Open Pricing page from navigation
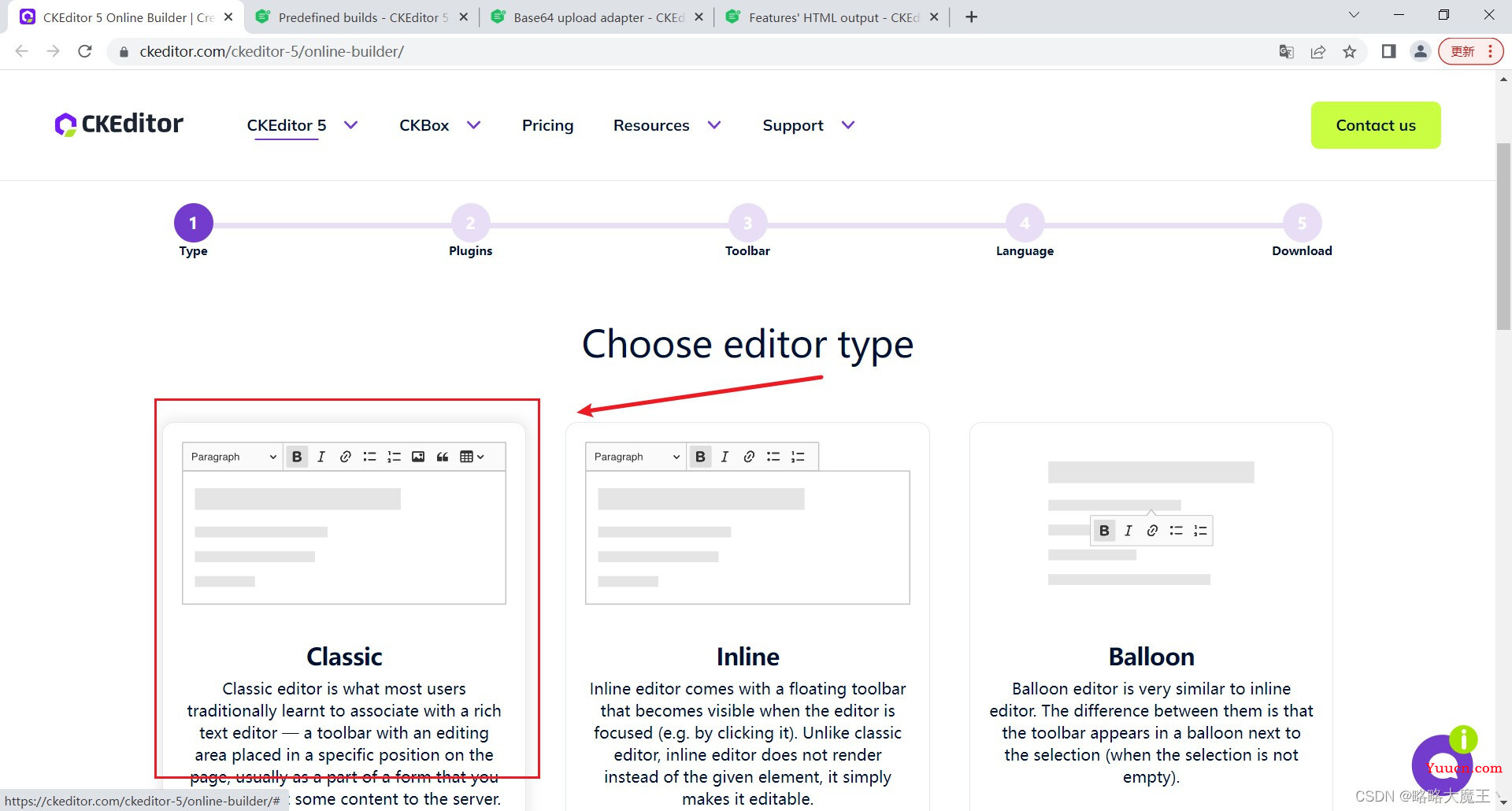The height and width of the screenshot is (811, 1512). point(547,125)
